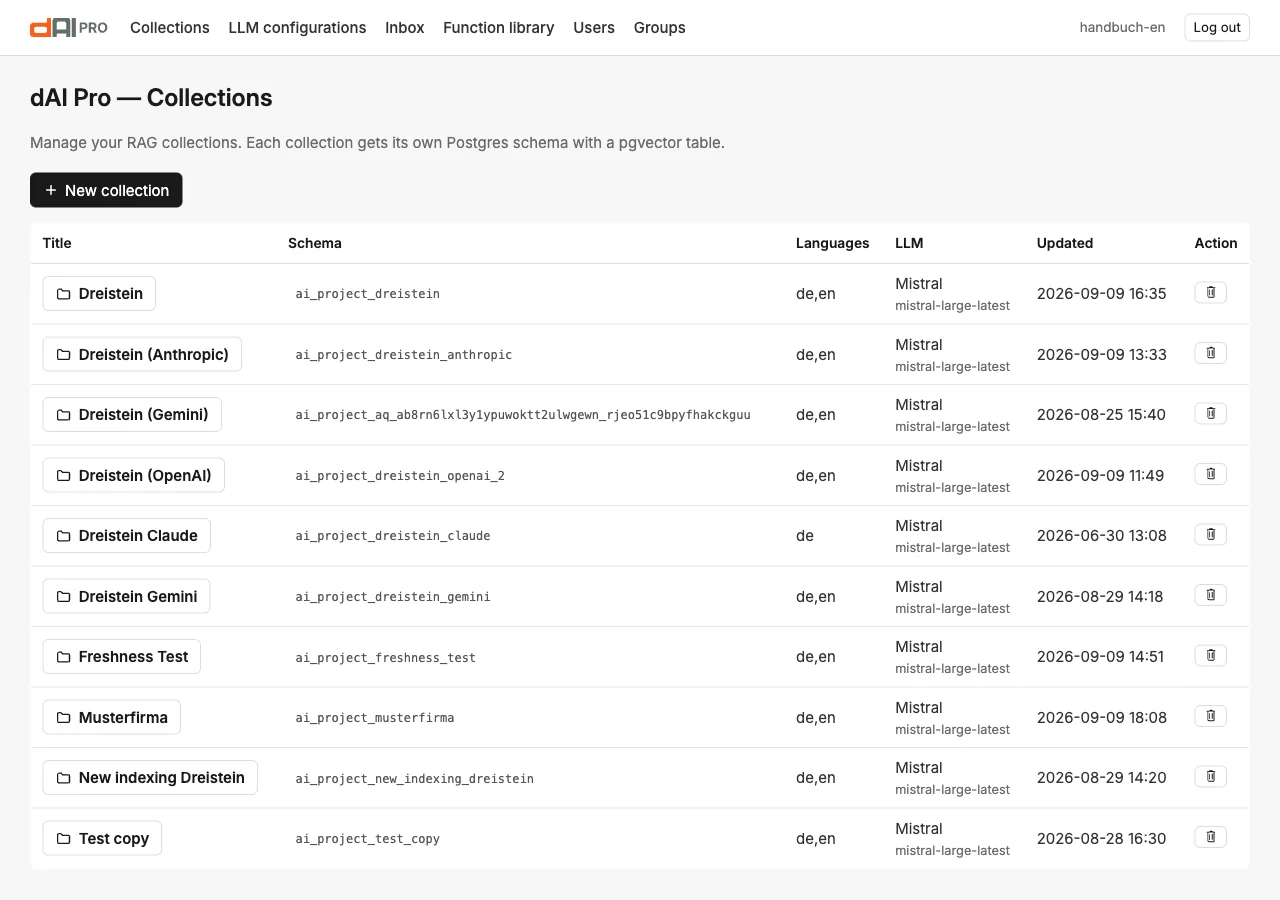The image size is (1280, 900).
Task: Open the Inbox page
Action: tap(405, 28)
